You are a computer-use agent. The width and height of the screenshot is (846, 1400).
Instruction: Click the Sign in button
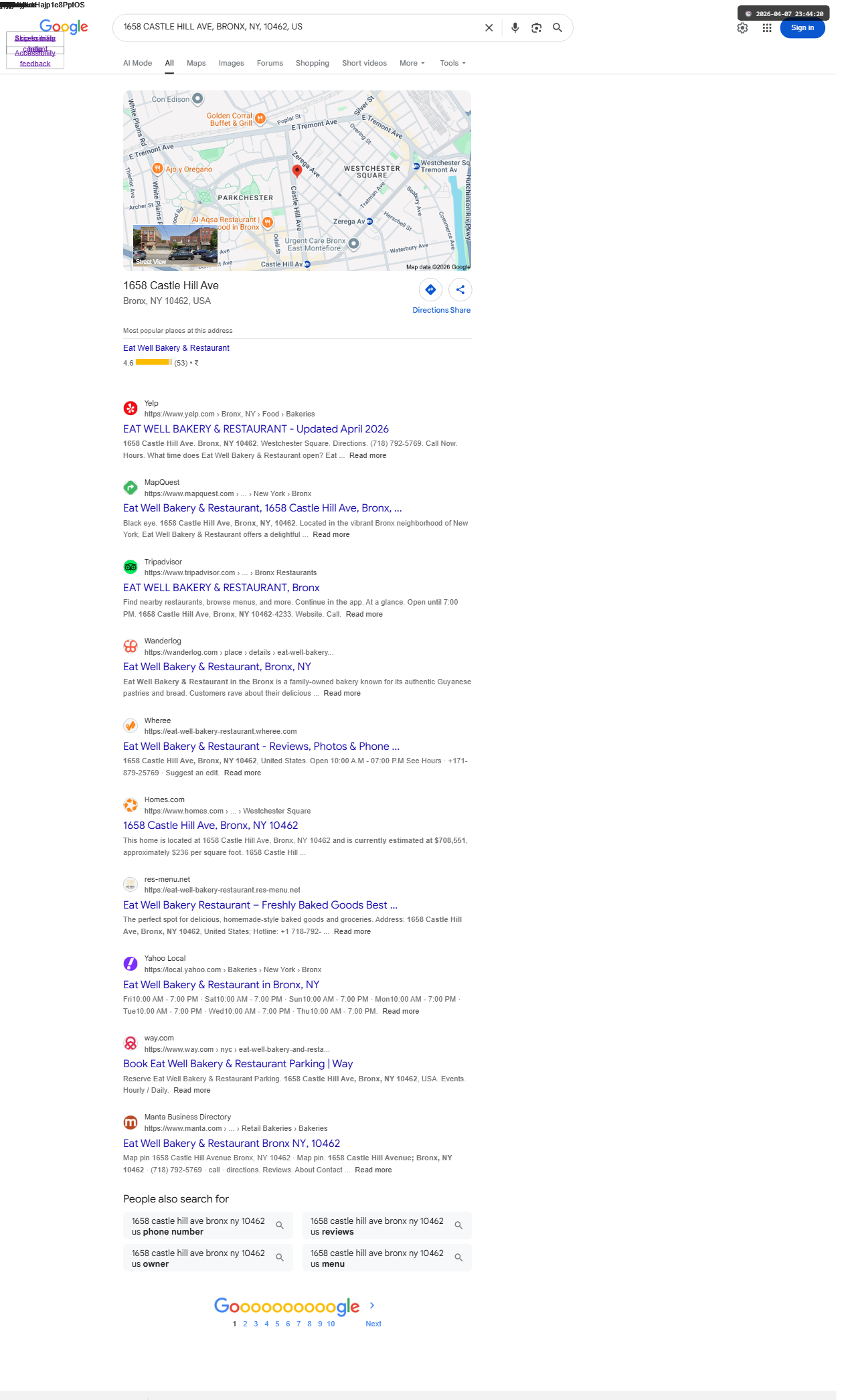[x=802, y=28]
